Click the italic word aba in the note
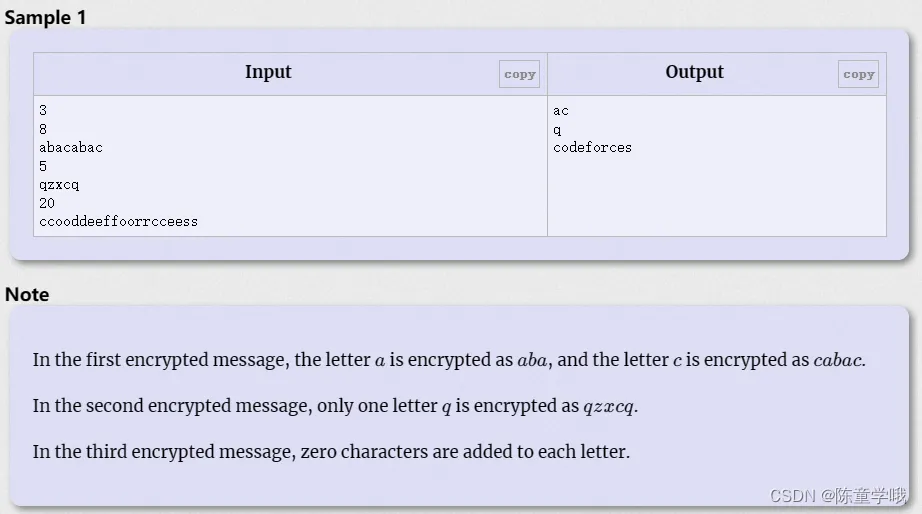 (x=532, y=360)
